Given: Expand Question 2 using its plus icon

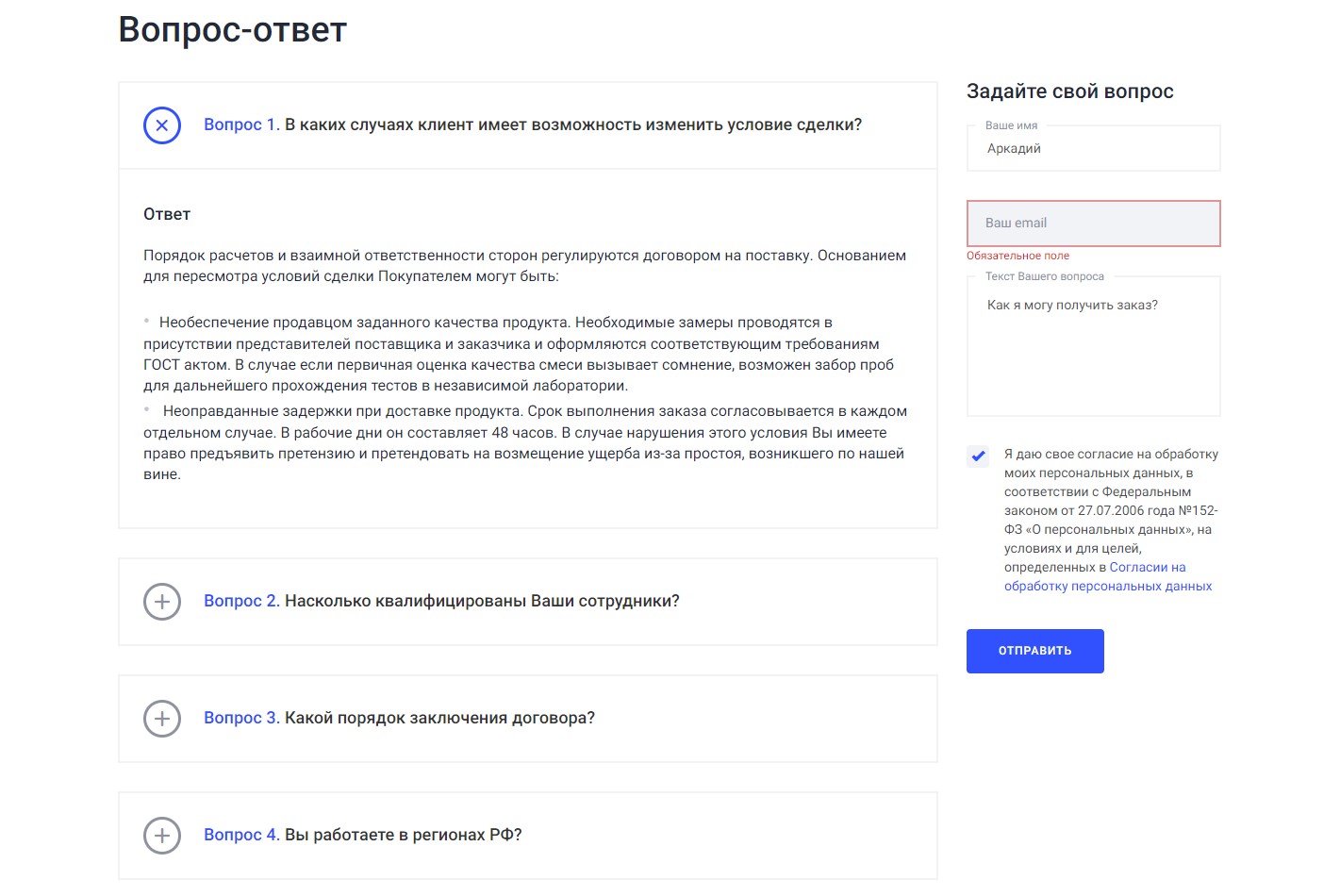Looking at the screenshot, I should (x=162, y=602).
